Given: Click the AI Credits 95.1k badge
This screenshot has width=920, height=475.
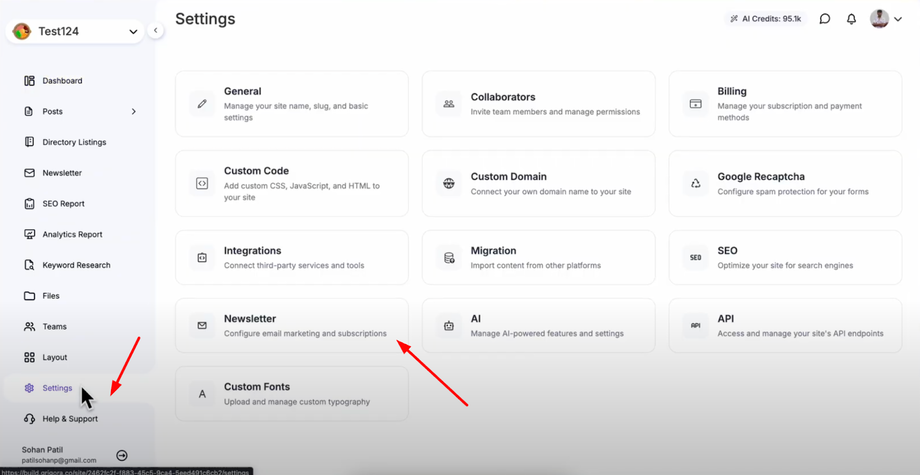Looking at the screenshot, I should [765, 19].
